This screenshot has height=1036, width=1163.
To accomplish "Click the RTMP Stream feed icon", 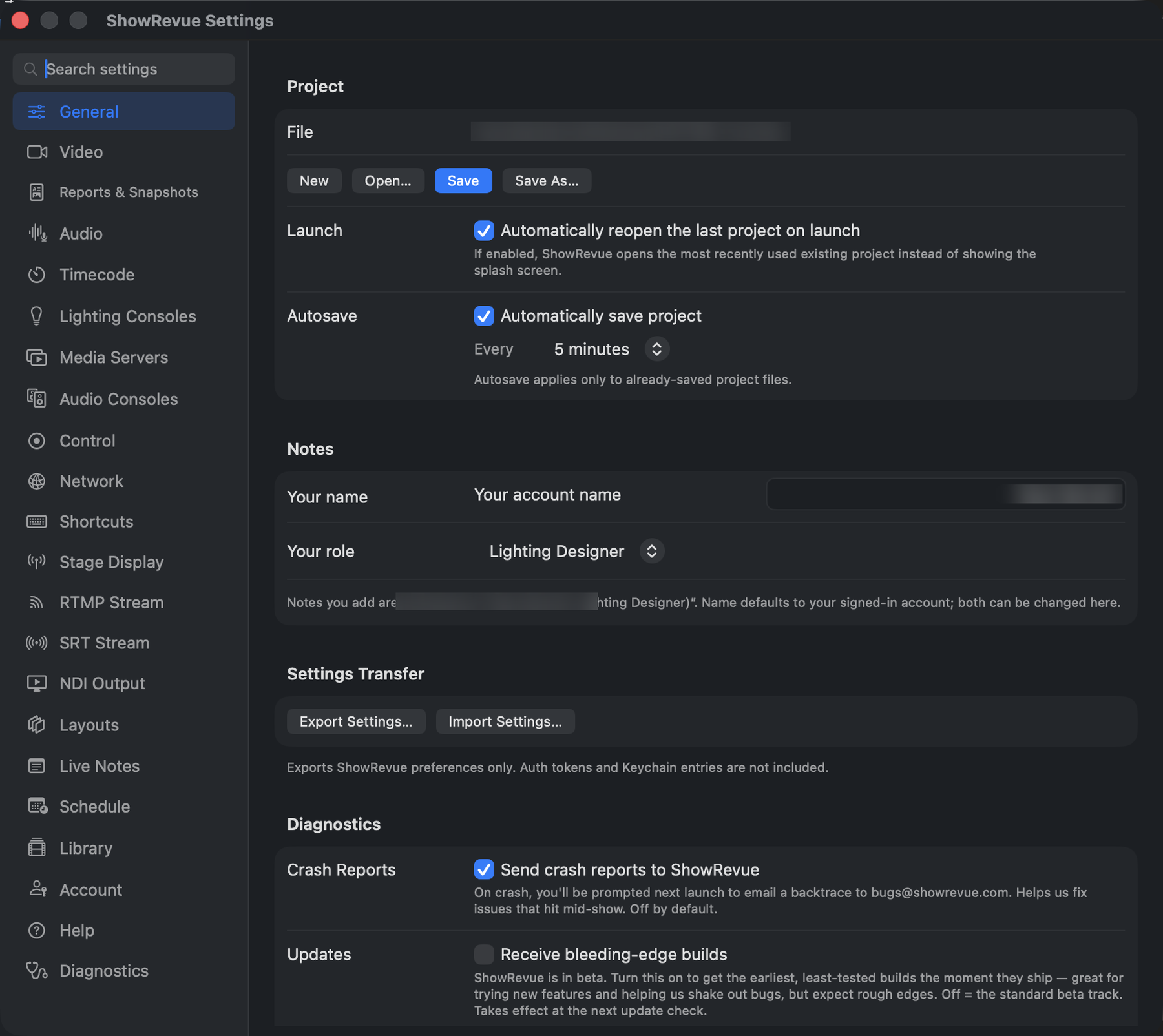I will [37, 603].
